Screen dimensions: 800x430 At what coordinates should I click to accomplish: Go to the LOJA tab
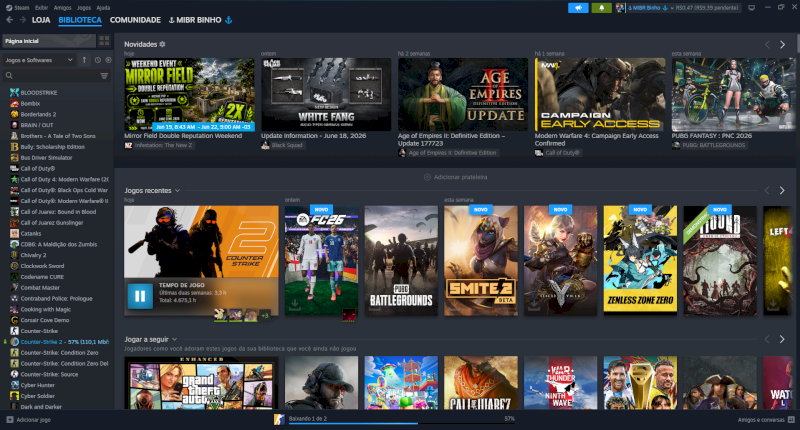point(41,20)
